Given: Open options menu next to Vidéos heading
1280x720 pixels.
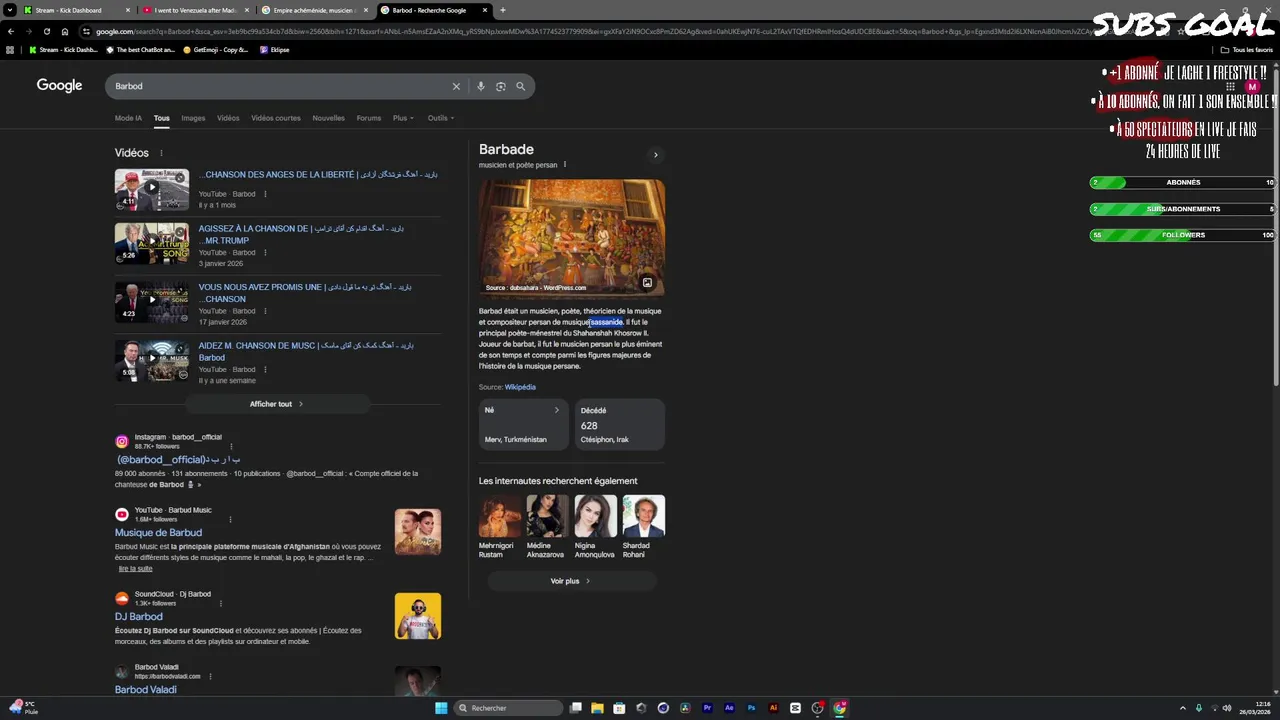Looking at the screenshot, I should pos(161,153).
